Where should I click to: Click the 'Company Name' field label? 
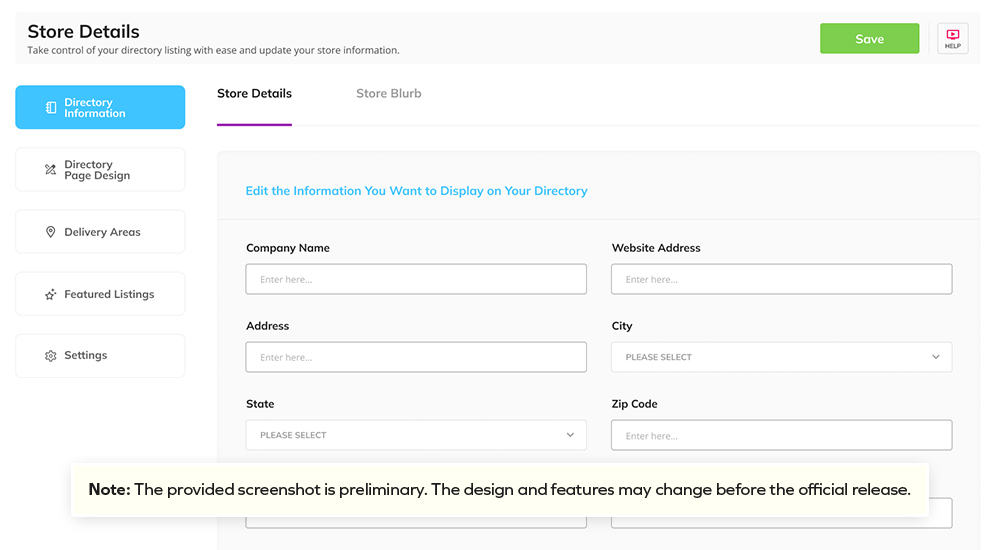tap(288, 248)
